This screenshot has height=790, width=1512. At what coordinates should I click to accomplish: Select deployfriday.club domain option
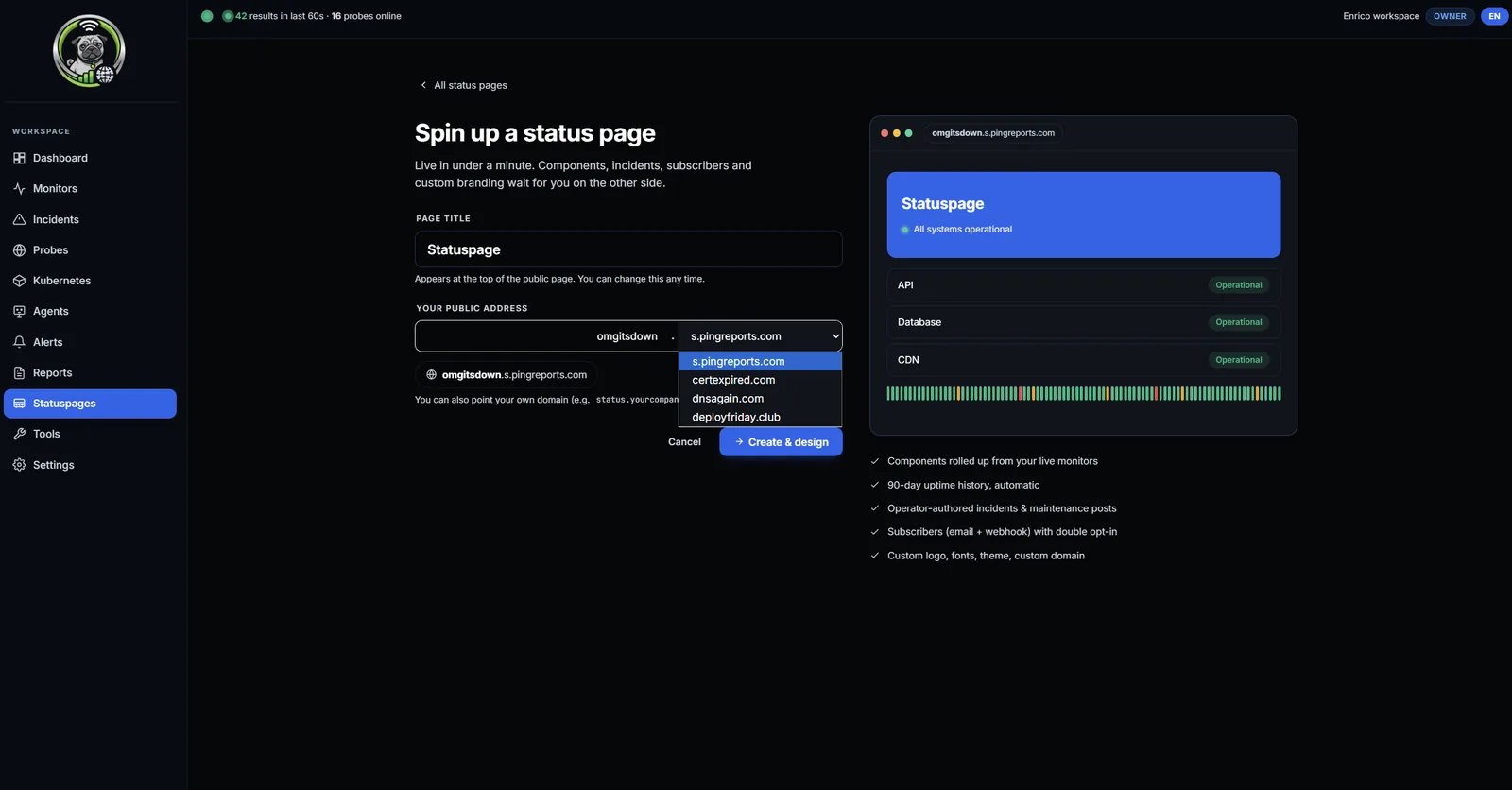(760, 417)
